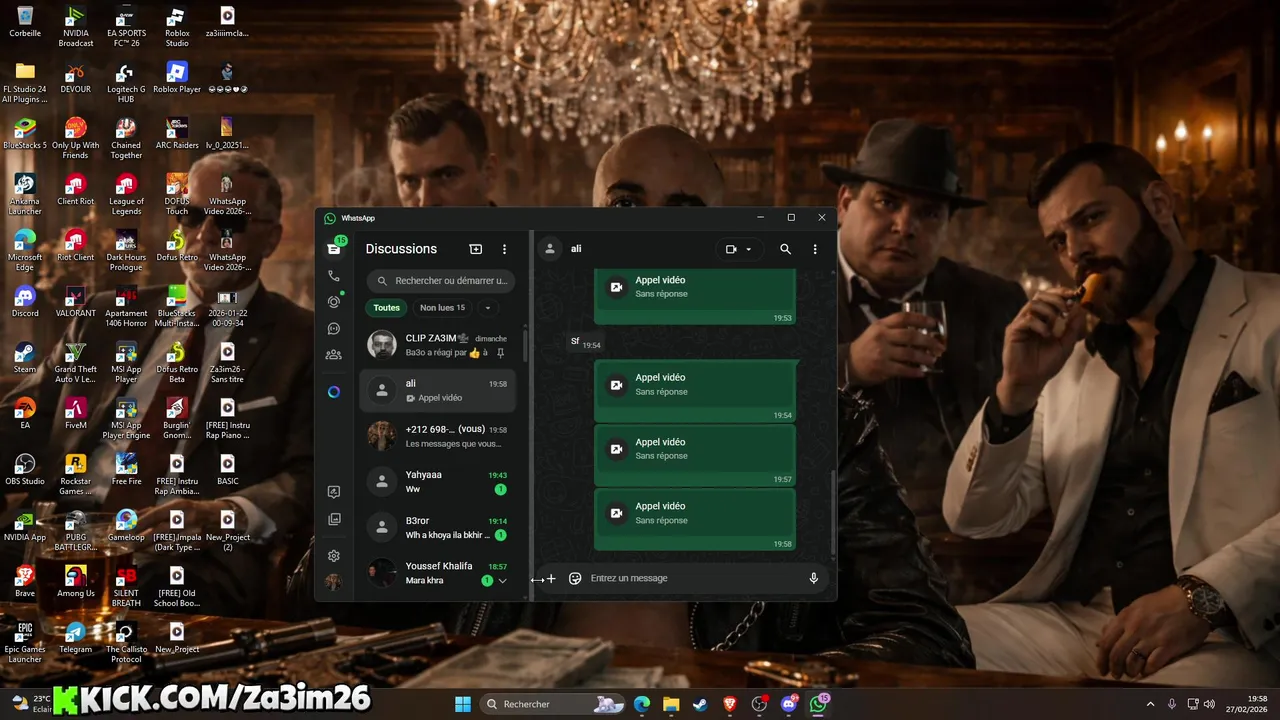This screenshot has height=720, width=1280.
Task: Open the +212 698 (vous) conversation
Action: tap(438, 436)
